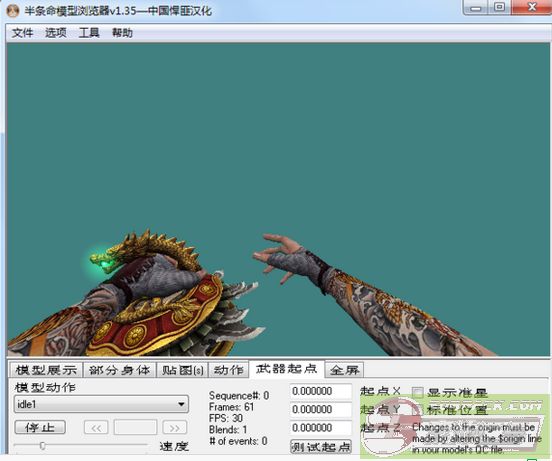Click the 'FPS: 30' text

[226, 418]
